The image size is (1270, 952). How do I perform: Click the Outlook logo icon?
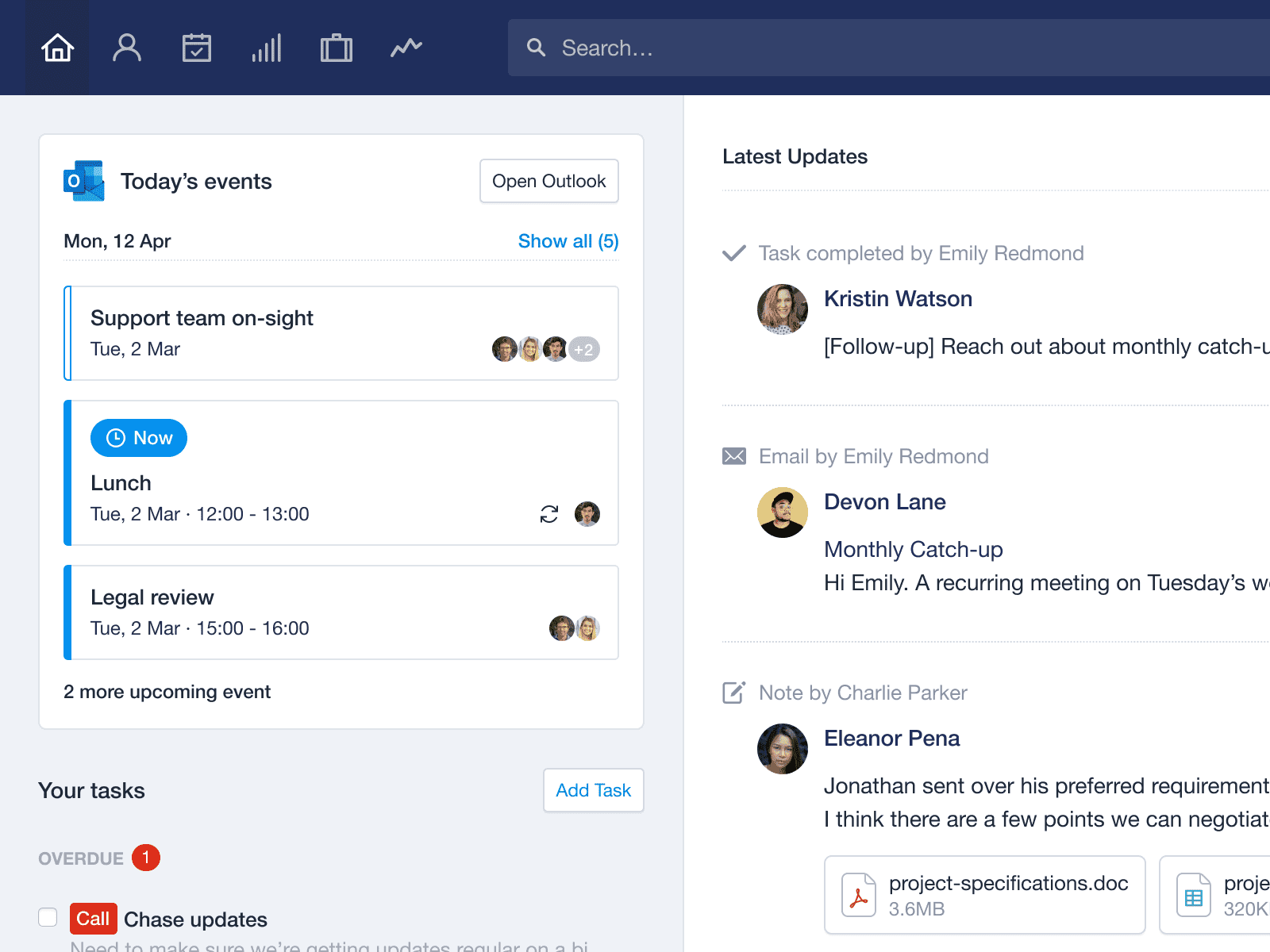[84, 181]
